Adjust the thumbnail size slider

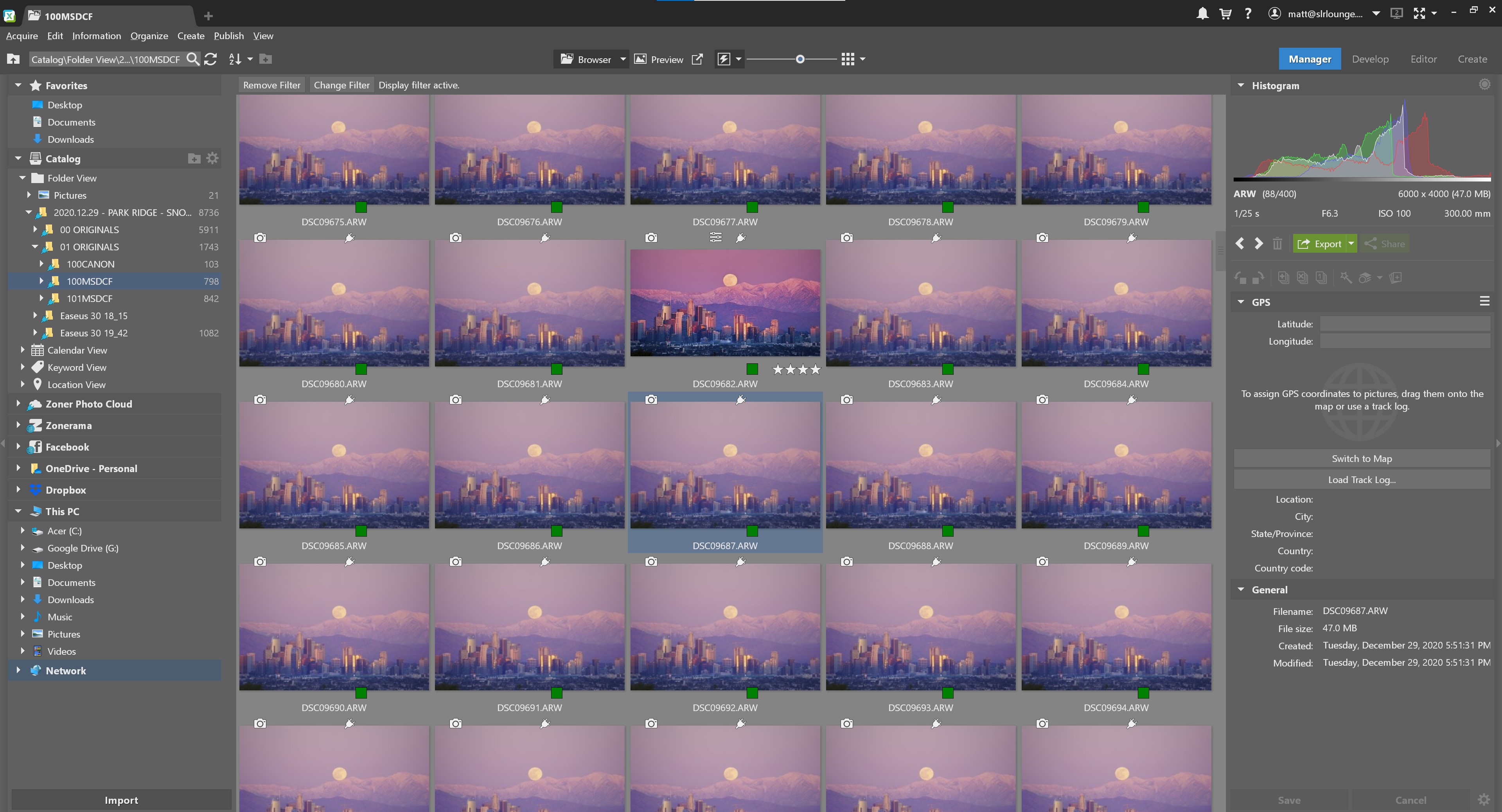[800, 59]
